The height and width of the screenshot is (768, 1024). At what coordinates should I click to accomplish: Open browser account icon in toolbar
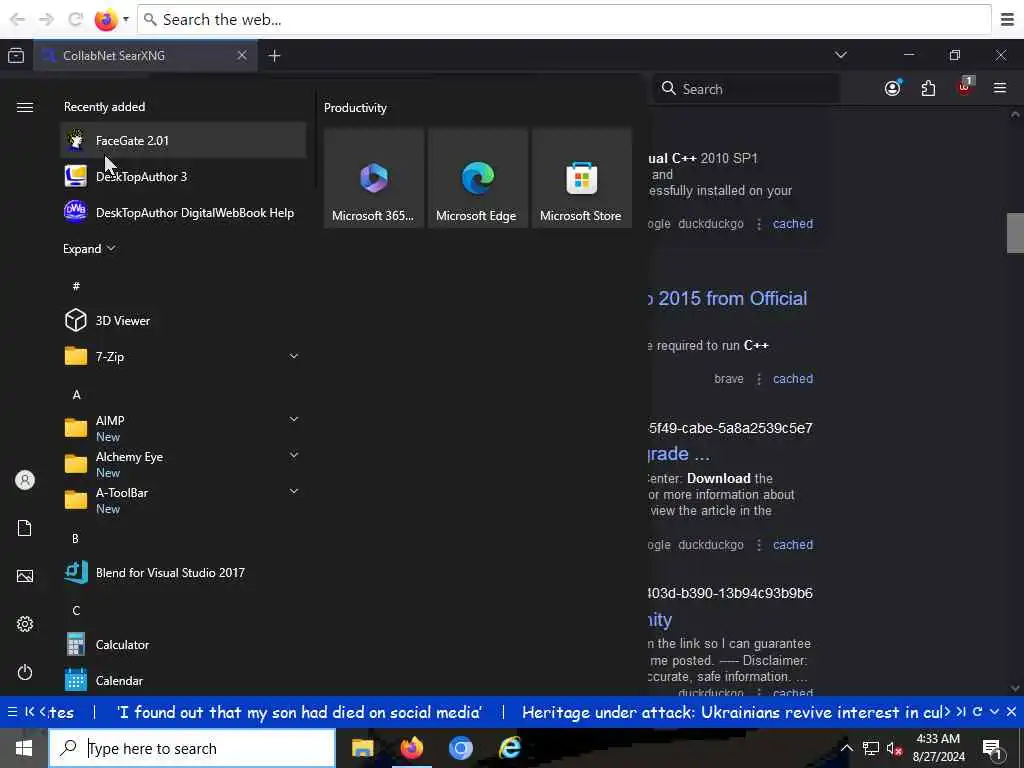pyautogui.click(x=893, y=88)
